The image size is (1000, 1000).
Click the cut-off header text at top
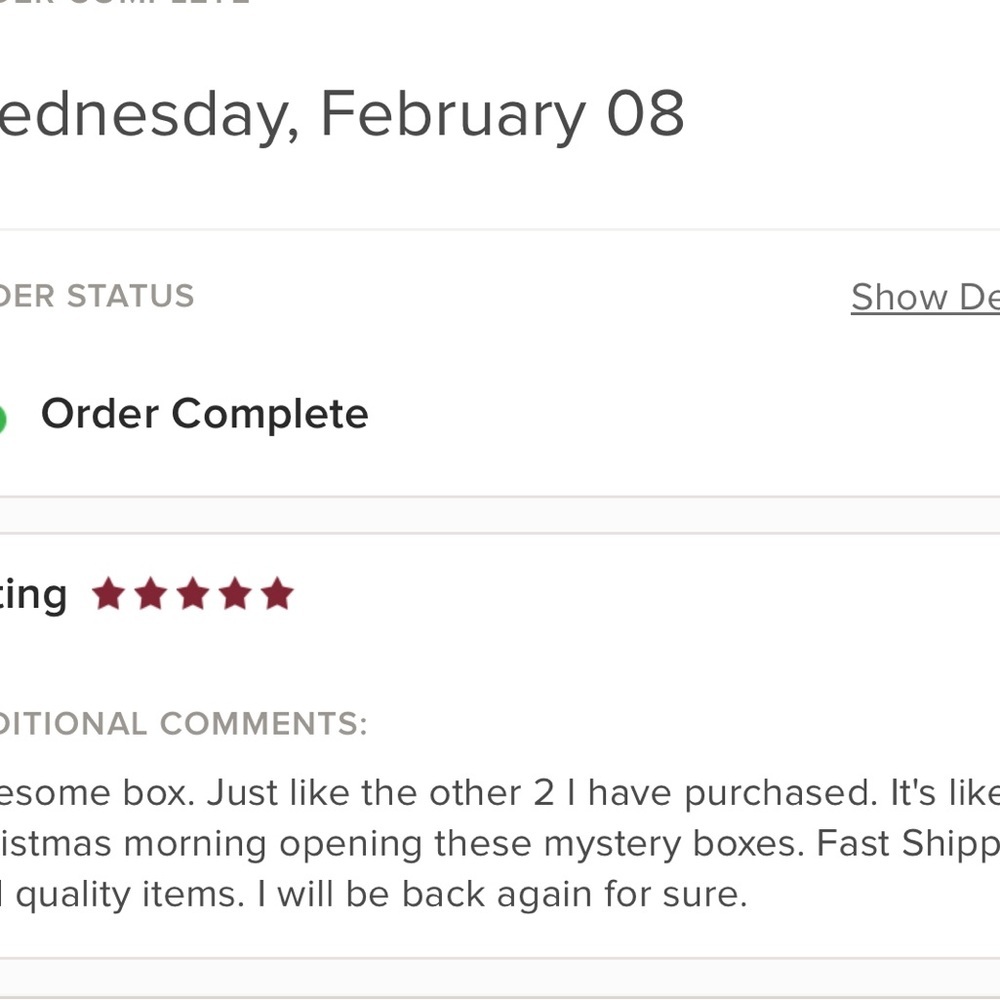125,3
